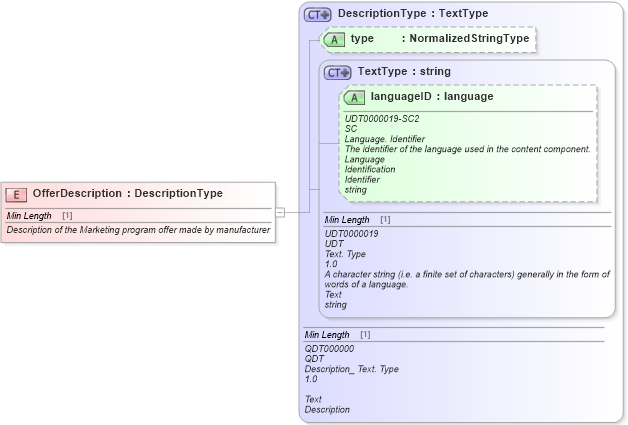Select the languageID : language attribute label
The image size is (628, 425).
[x=432, y=97]
